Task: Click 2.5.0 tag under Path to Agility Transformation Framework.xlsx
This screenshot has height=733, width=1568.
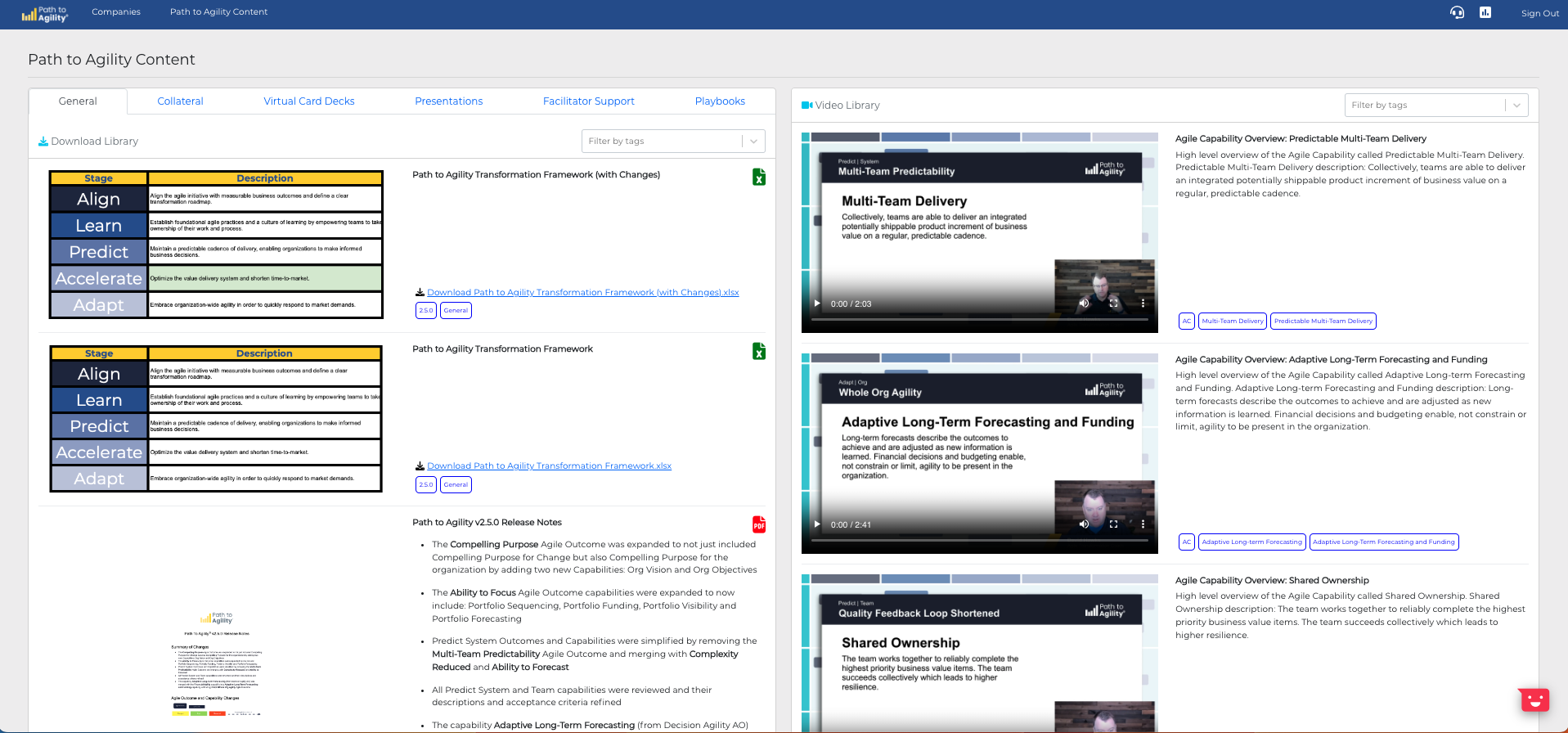Action: pyautogui.click(x=426, y=485)
